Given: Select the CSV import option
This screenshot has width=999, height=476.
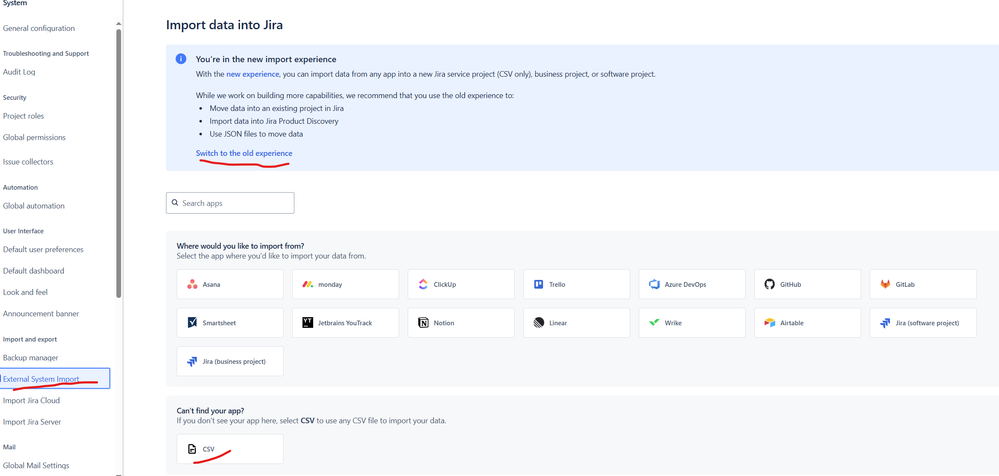Looking at the screenshot, I should tap(230, 449).
